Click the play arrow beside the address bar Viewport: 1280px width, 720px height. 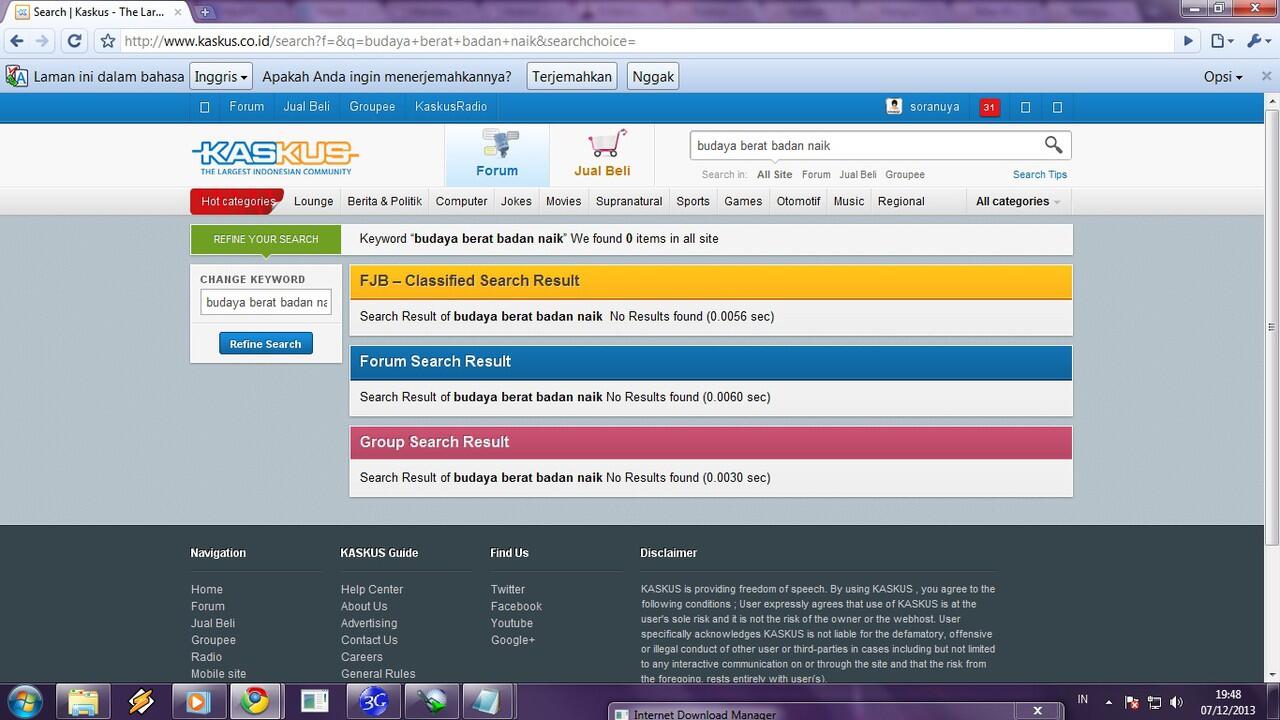pyautogui.click(x=1188, y=41)
